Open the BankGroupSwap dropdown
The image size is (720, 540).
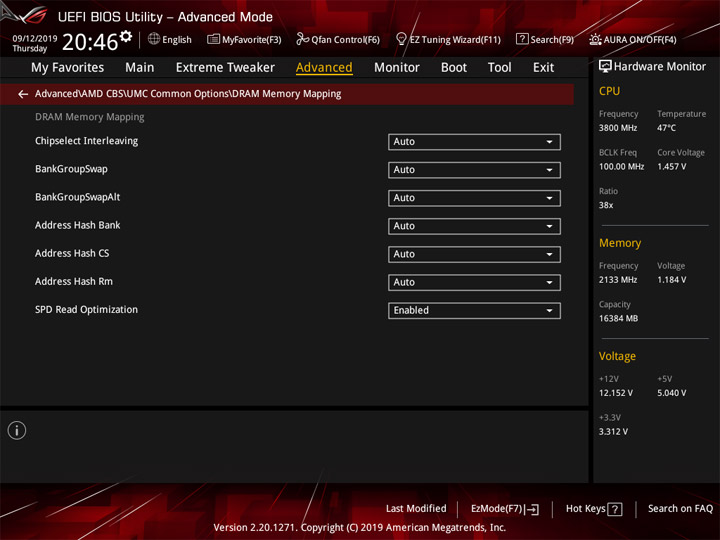point(474,170)
